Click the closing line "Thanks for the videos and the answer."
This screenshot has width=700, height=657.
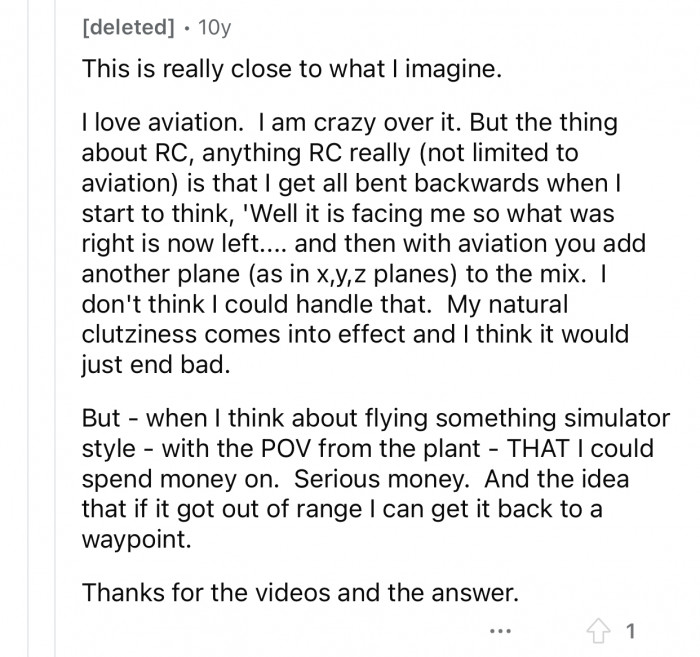click(x=302, y=592)
